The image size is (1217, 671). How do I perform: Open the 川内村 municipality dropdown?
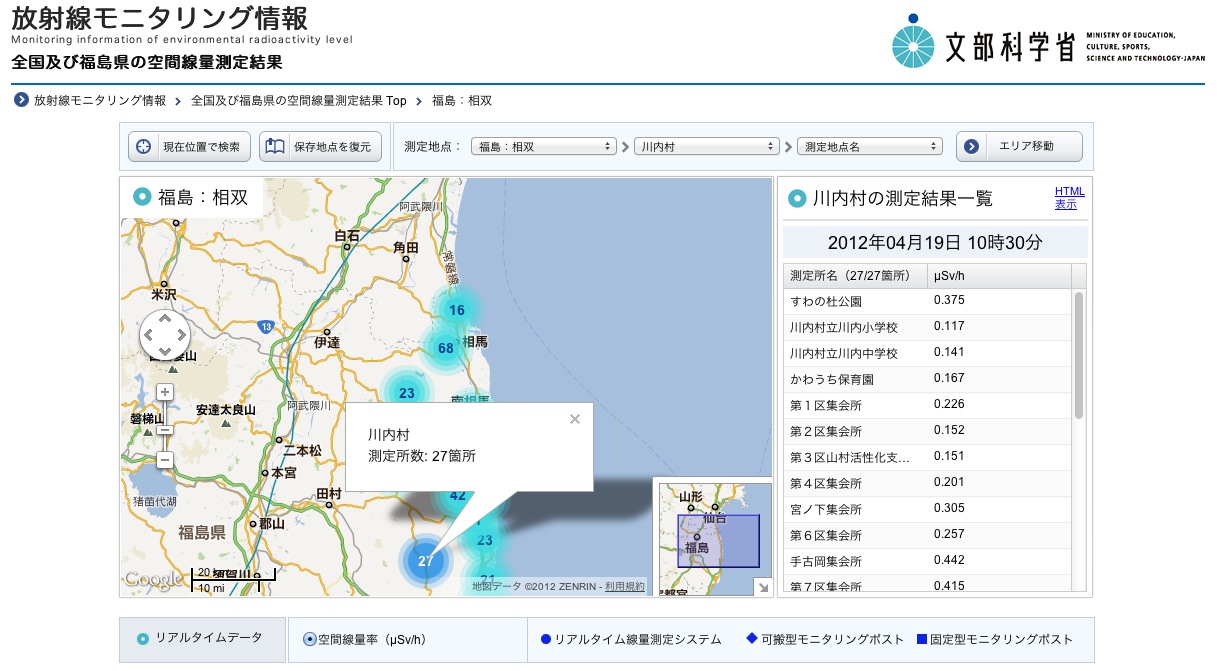(x=708, y=146)
